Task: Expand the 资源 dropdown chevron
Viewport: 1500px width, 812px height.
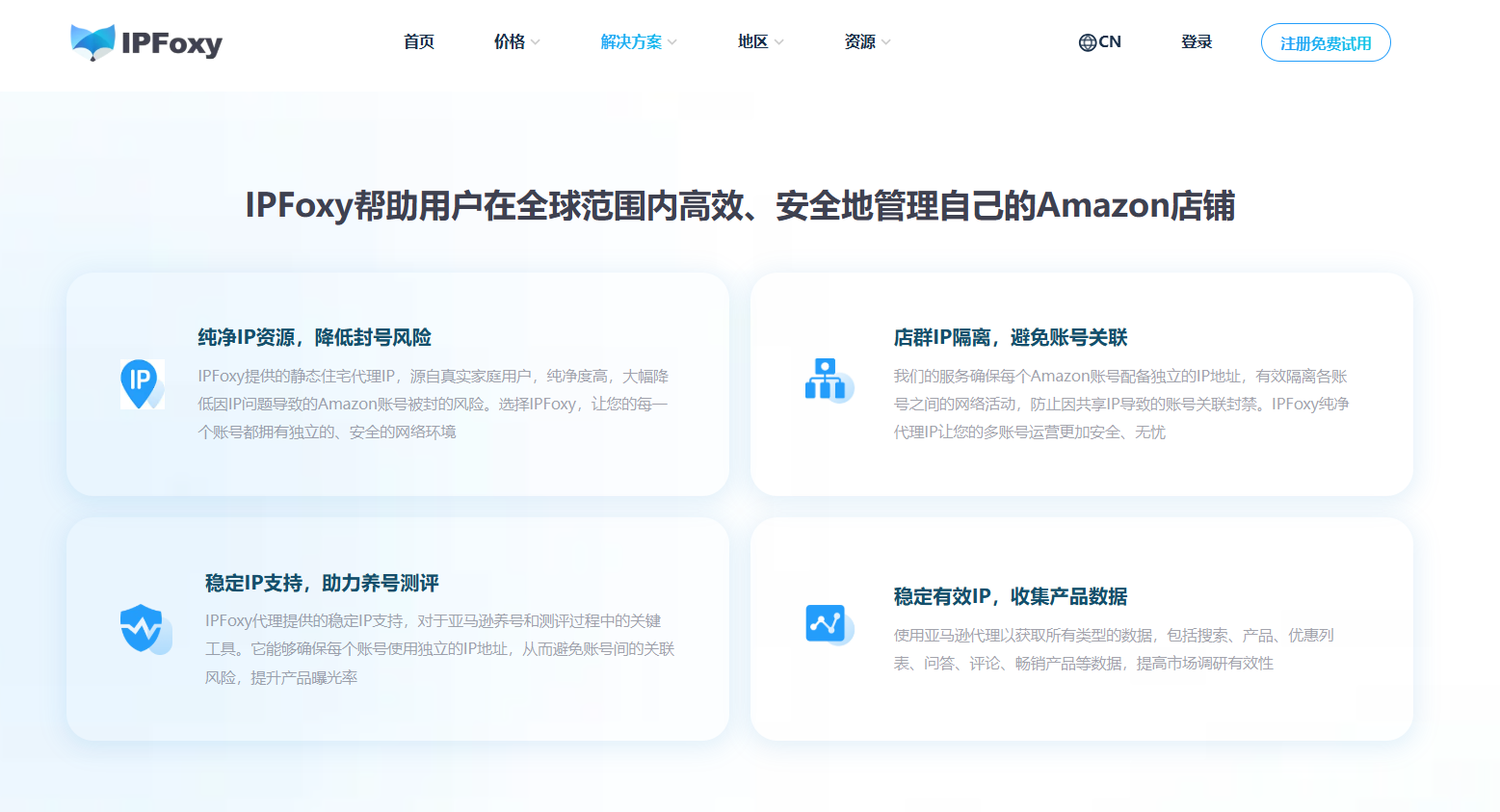Action: pyautogui.click(x=886, y=42)
